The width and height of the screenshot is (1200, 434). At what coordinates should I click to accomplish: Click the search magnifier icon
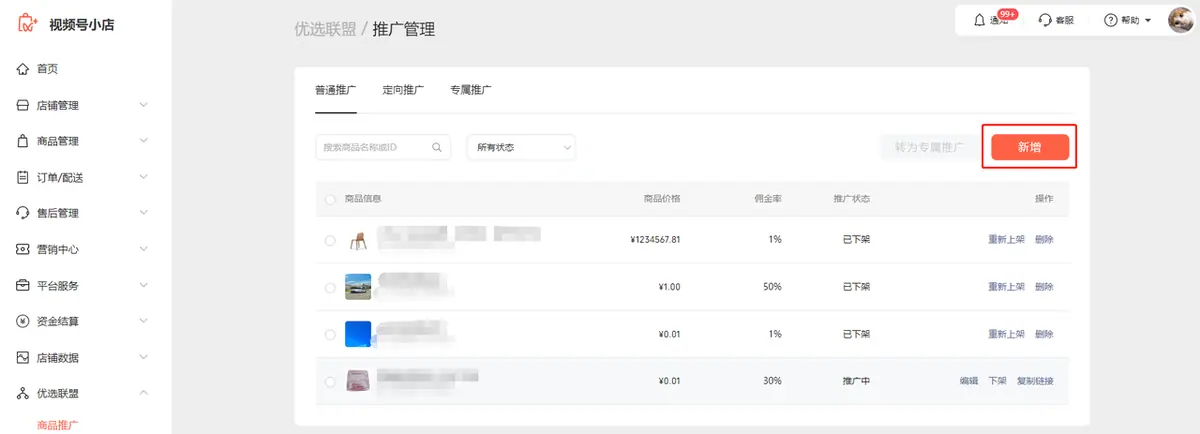click(437, 147)
